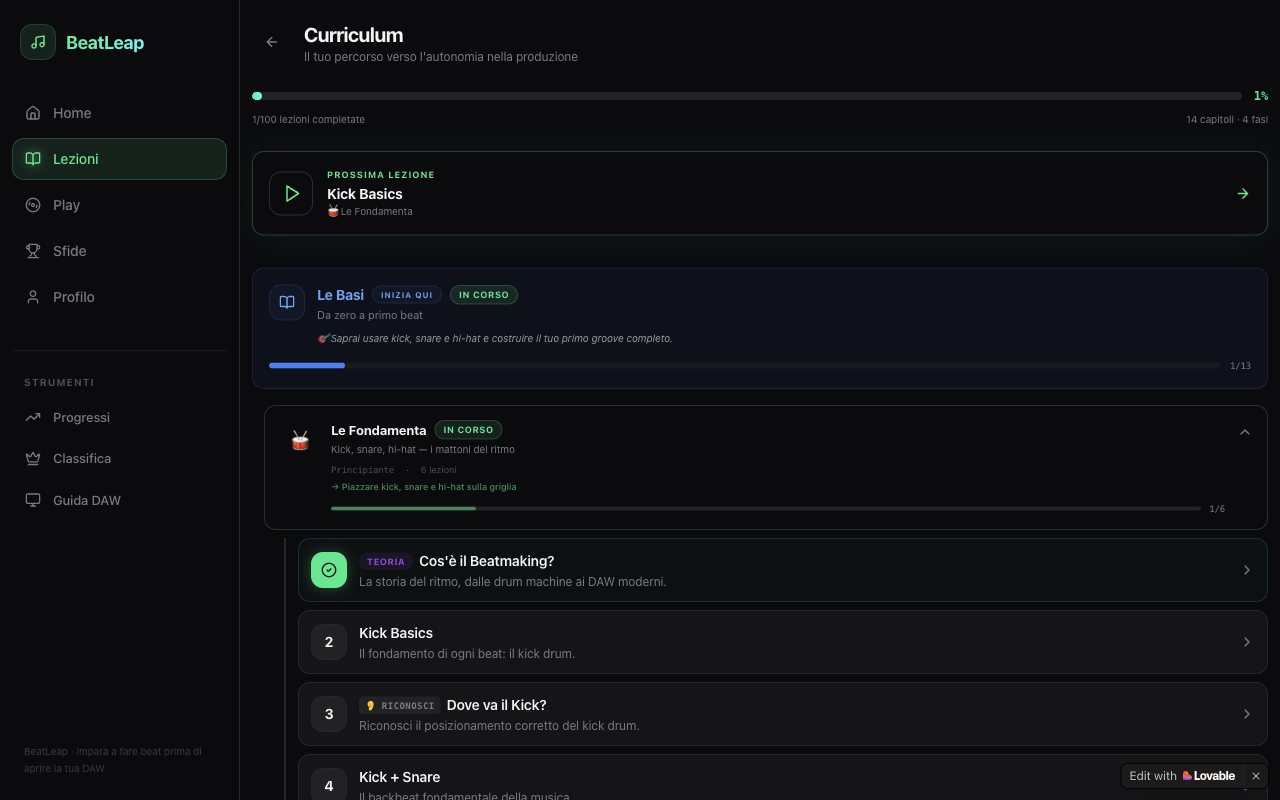Image resolution: width=1280 pixels, height=800 pixels.
Task: Click the RICONOSCI tag on lesson 3
Action: [x=399, y=706]
